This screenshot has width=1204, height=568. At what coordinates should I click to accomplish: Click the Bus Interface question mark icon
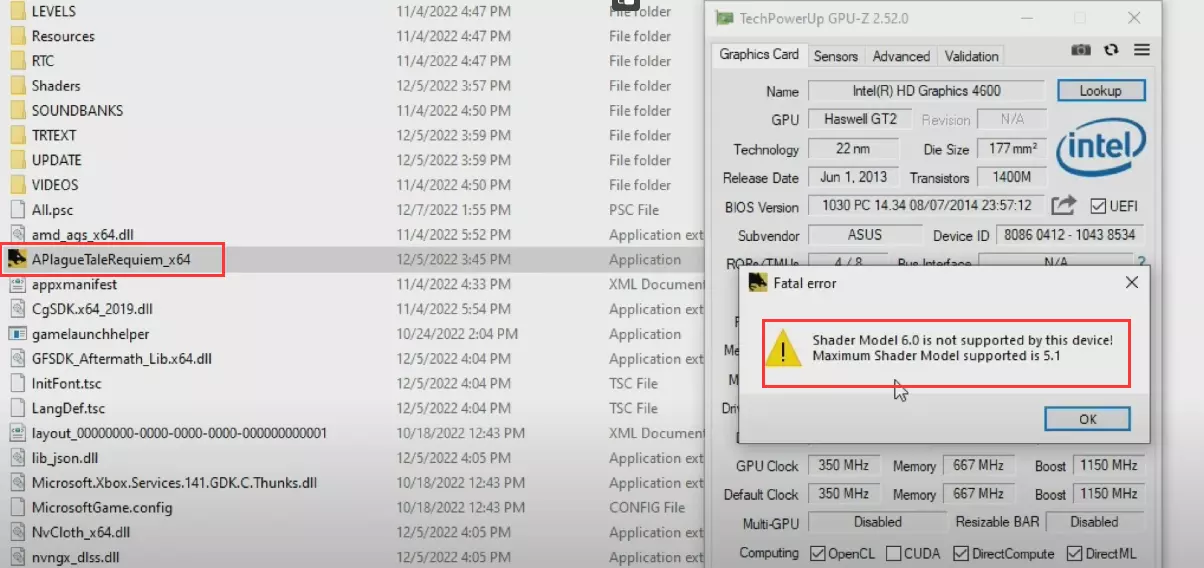pyautogui.click(x=1141, y=262)
